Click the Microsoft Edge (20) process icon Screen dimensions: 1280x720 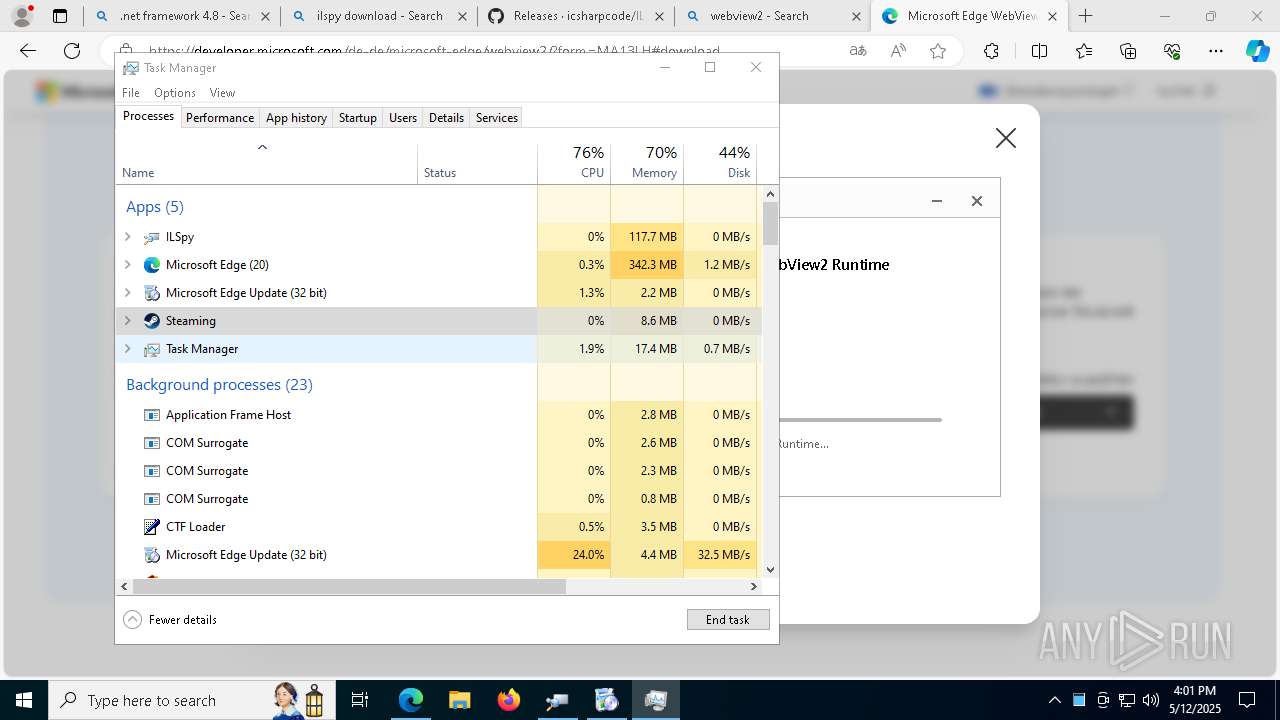pos(152,265)
